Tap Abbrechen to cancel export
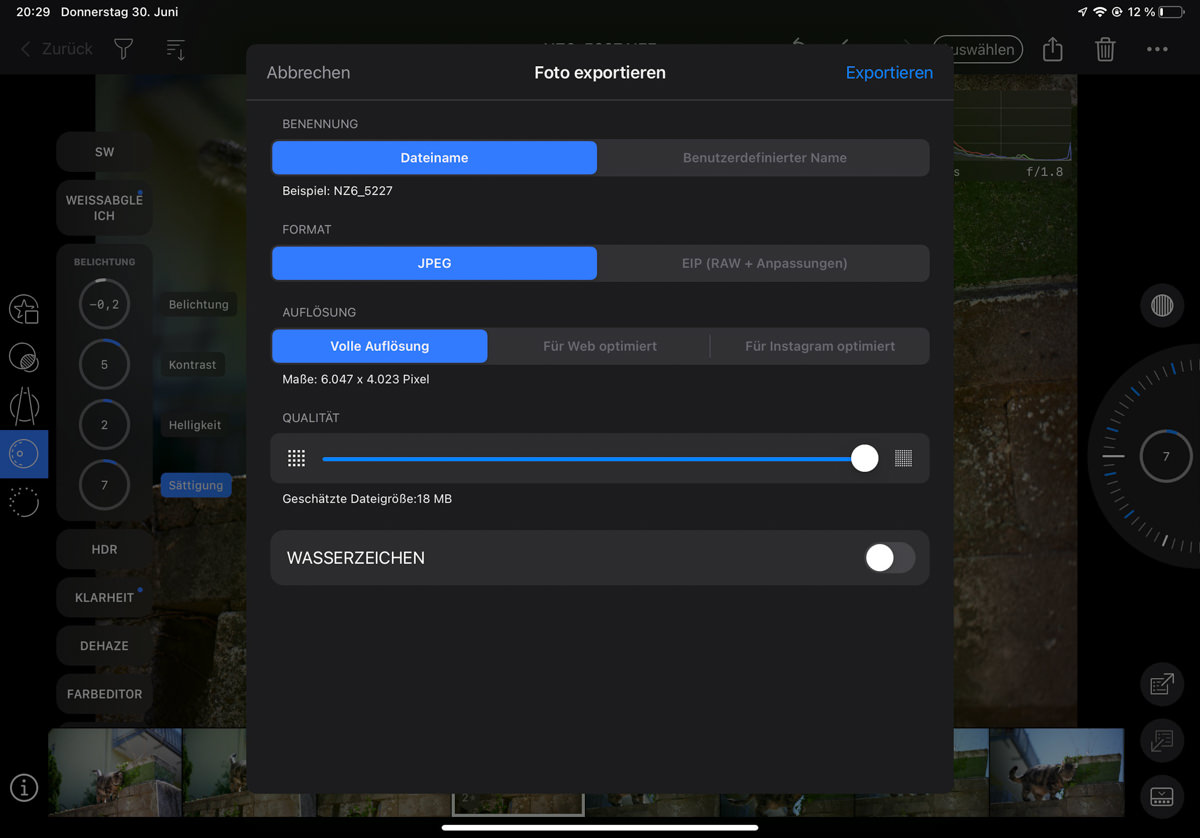This screenshot has width=1200, height=838. click(308, 72)
